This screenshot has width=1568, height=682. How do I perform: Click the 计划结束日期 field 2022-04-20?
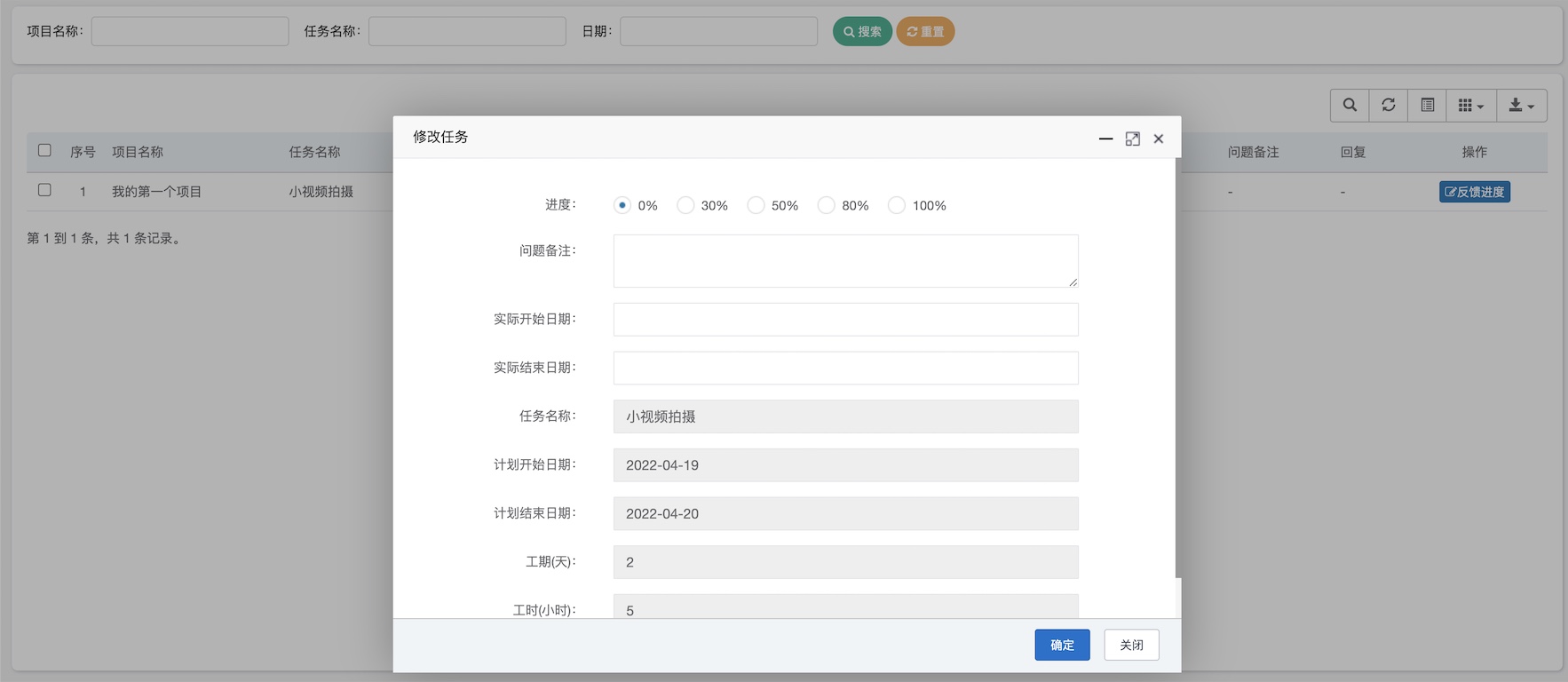point(846,513)
